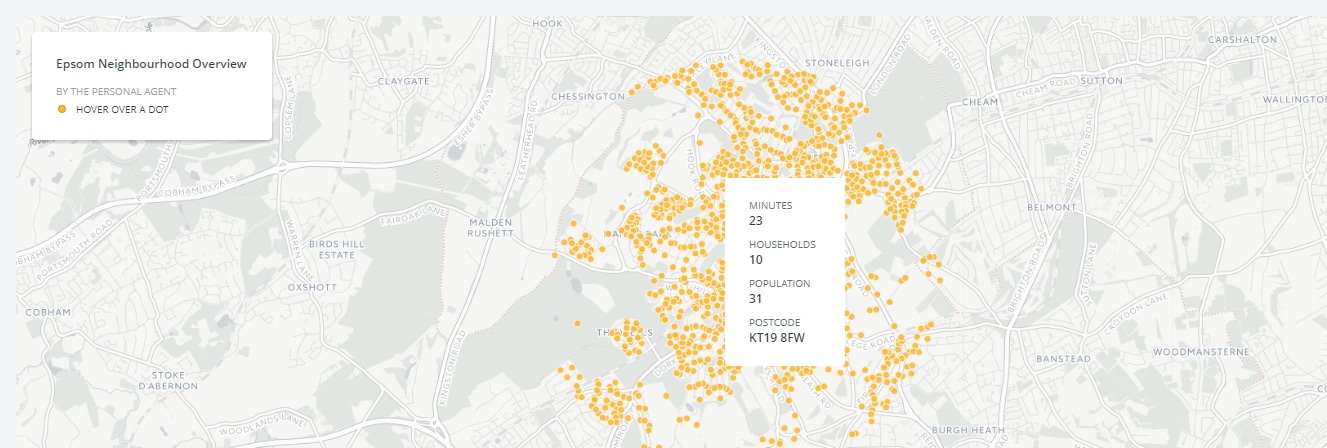
Task: Click the 'By The Personal Agent' subtitle
Action: coord(116,91)
